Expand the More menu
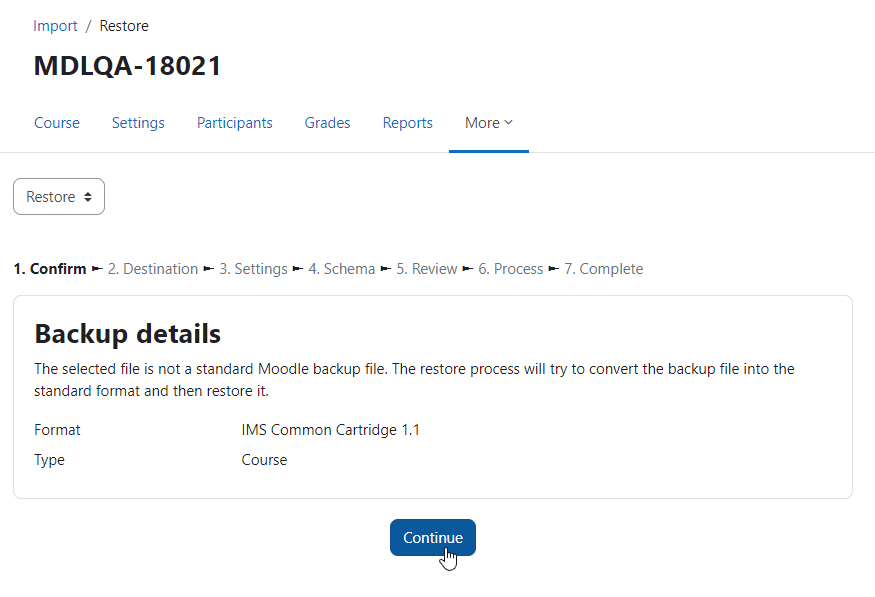The width and height of the screenshot is (875, 597). point(488,123)
